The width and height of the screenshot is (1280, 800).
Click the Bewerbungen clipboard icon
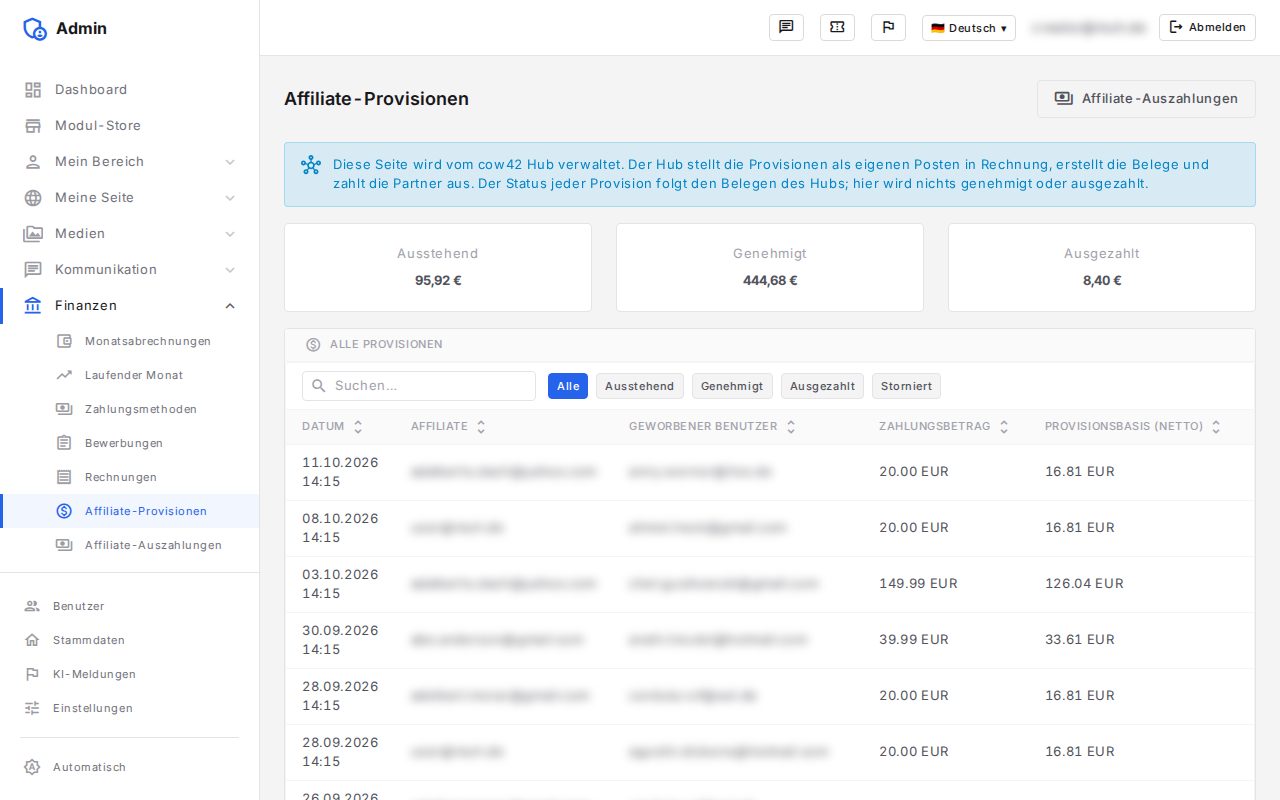pos(65,443)
